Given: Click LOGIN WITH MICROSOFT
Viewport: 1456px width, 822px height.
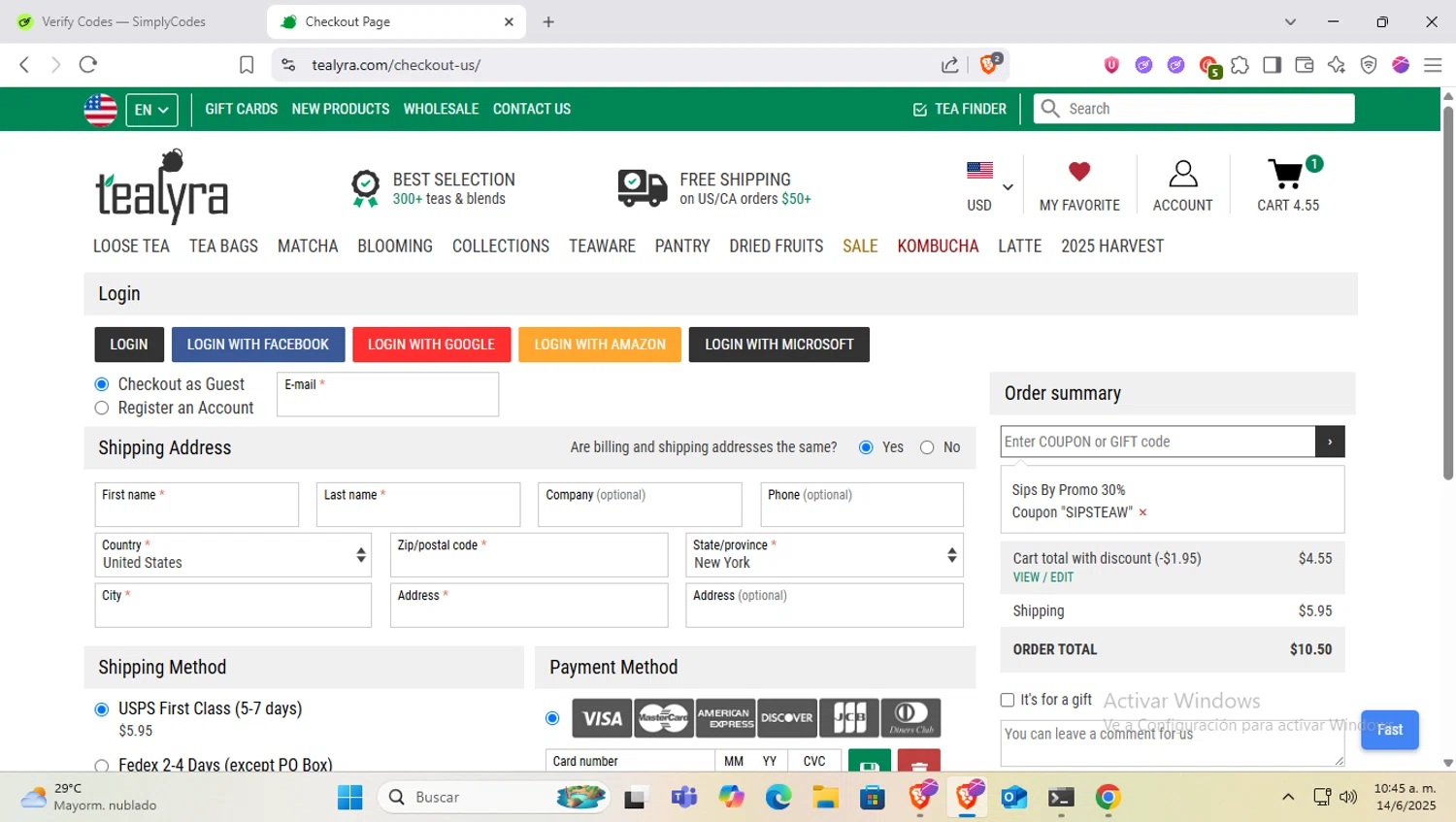Looking at the screenshot, I should 779,345.
